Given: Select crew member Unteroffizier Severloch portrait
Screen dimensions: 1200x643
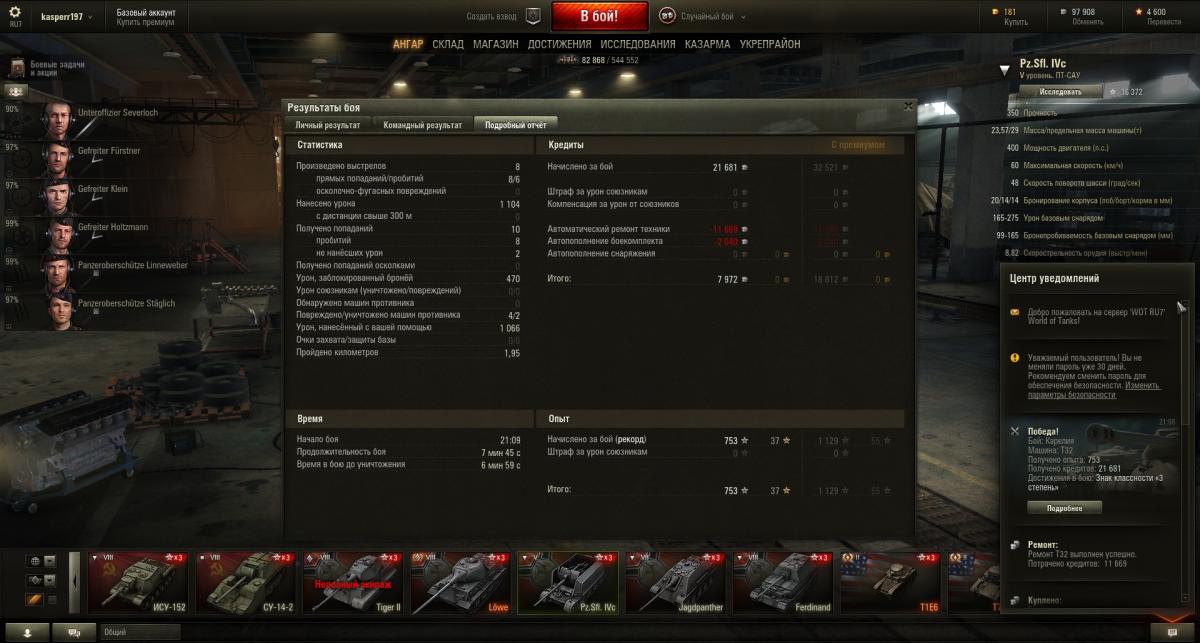Looking at the screenshot, I should [56, 120].
